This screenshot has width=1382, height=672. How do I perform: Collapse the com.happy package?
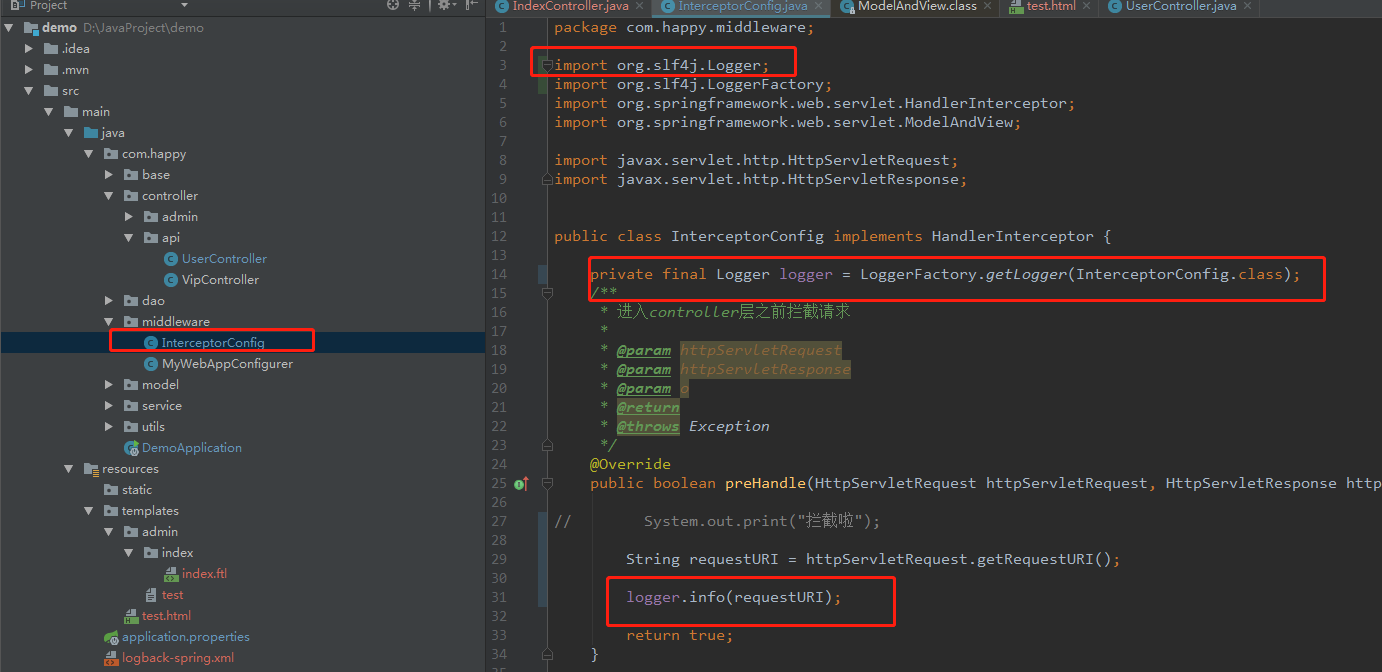pos(89,154)
